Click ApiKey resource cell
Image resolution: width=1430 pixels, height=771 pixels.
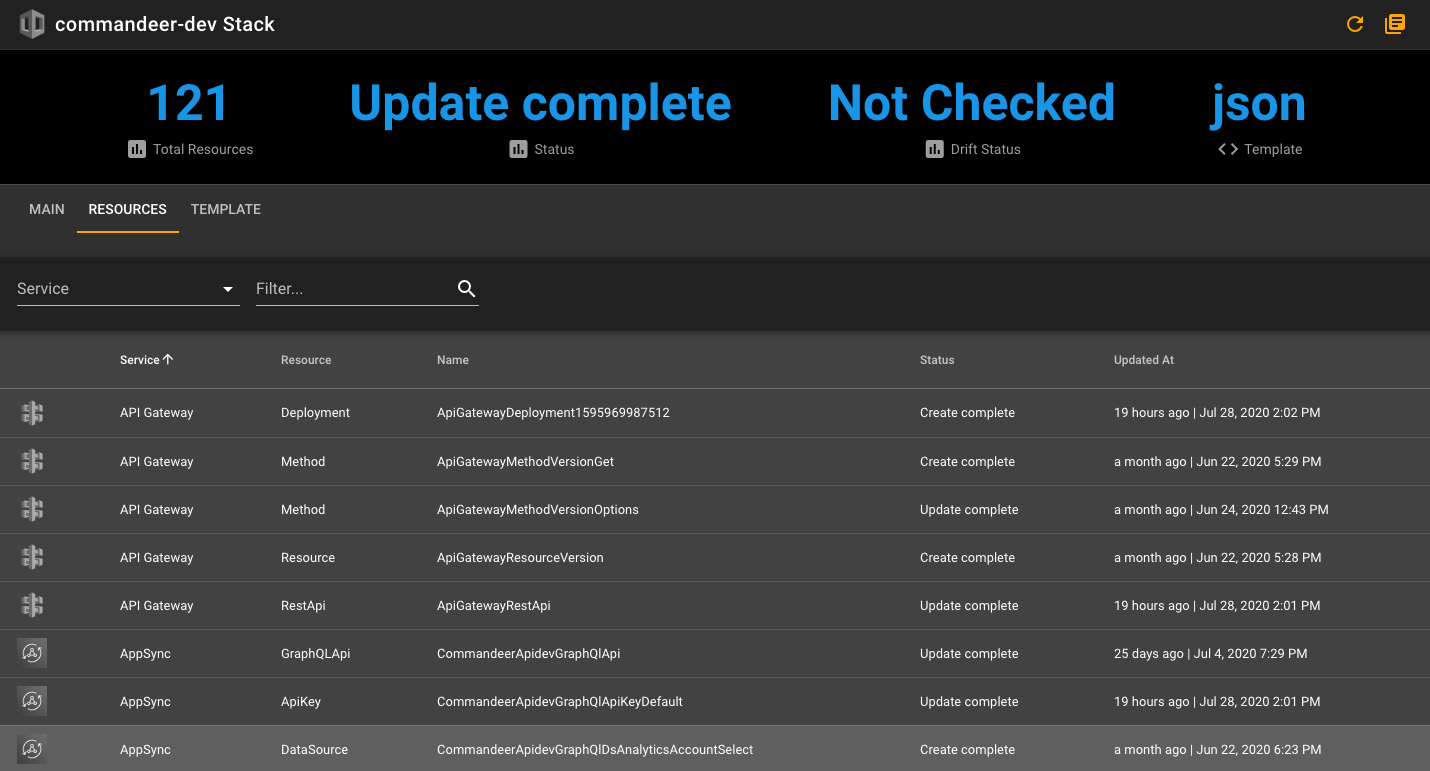pyautogui.click(x=301, y=701)
